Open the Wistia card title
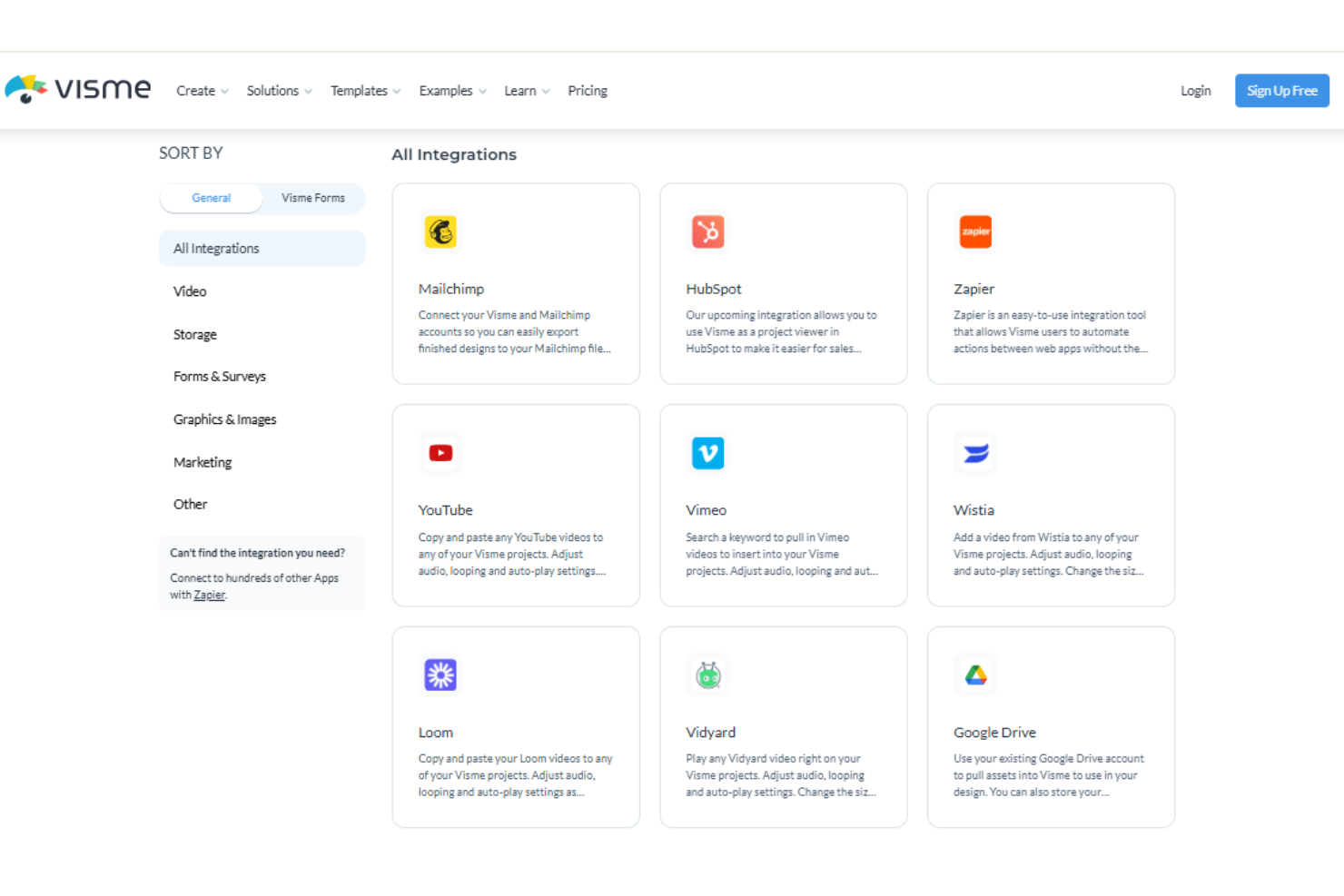The image size is (1344, 896). click(x=973, y=510)
